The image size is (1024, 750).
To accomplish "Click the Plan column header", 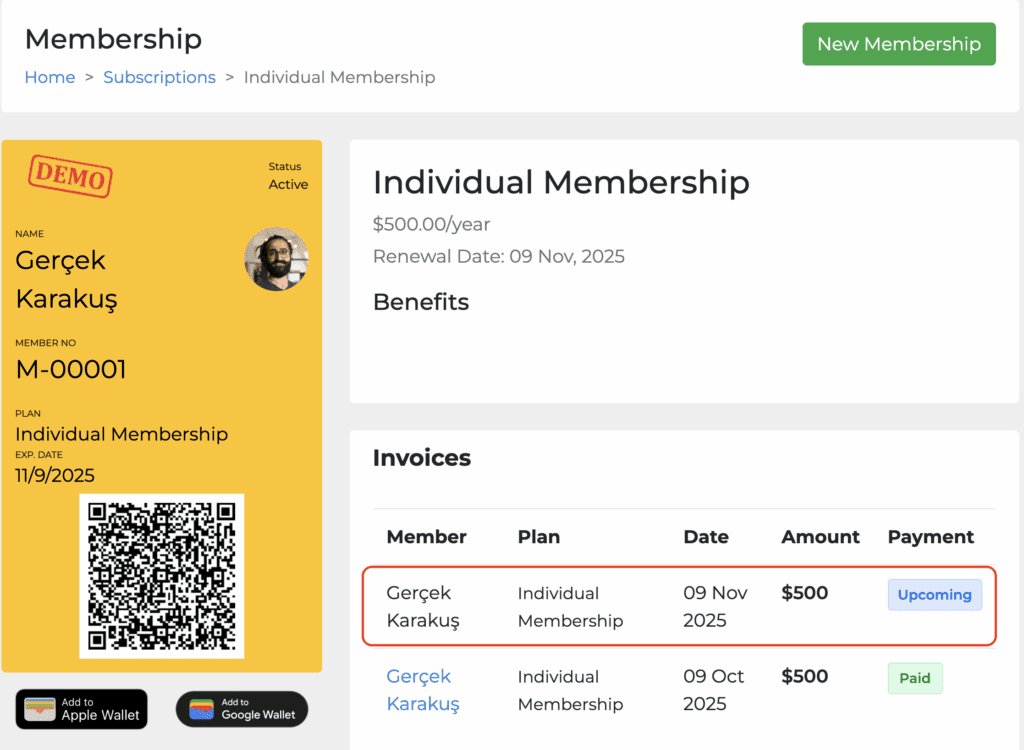I will [538, 537].
